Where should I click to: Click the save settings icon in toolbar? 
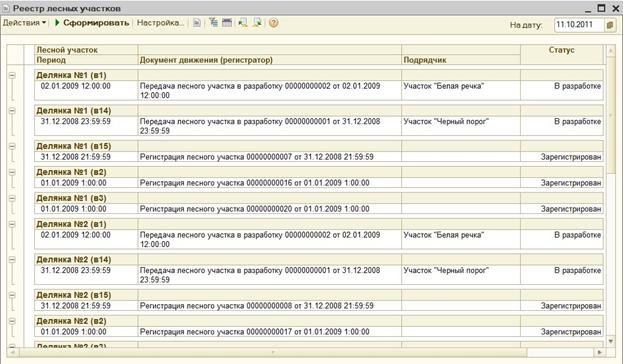(x=257, y=23)
